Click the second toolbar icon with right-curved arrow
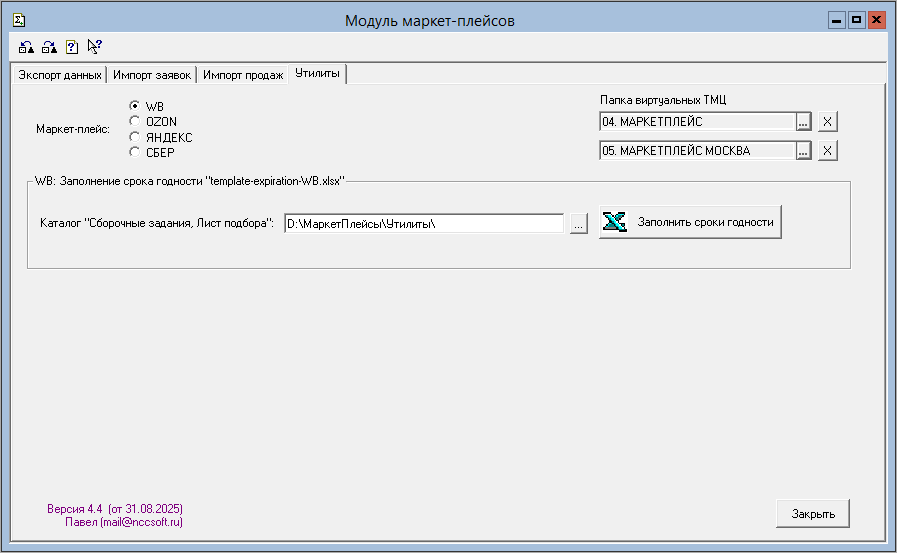897x553 pixels. [49, 46]
